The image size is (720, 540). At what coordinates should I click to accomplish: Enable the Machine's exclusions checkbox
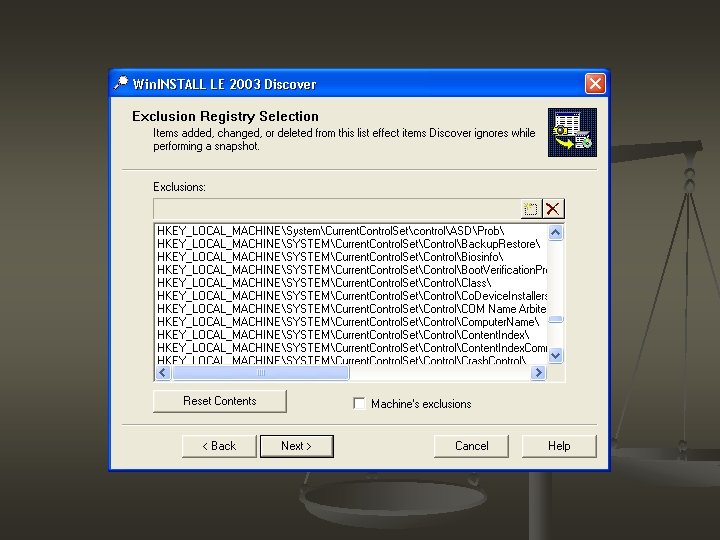359,403
